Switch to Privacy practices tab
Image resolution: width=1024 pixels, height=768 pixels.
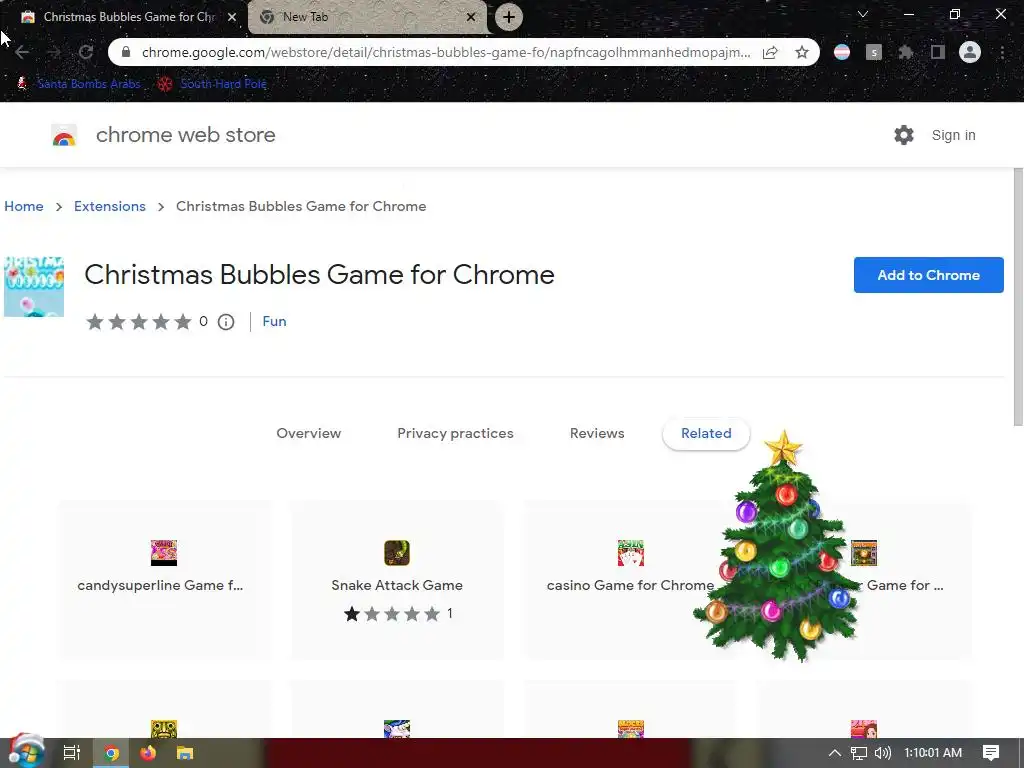455,434
